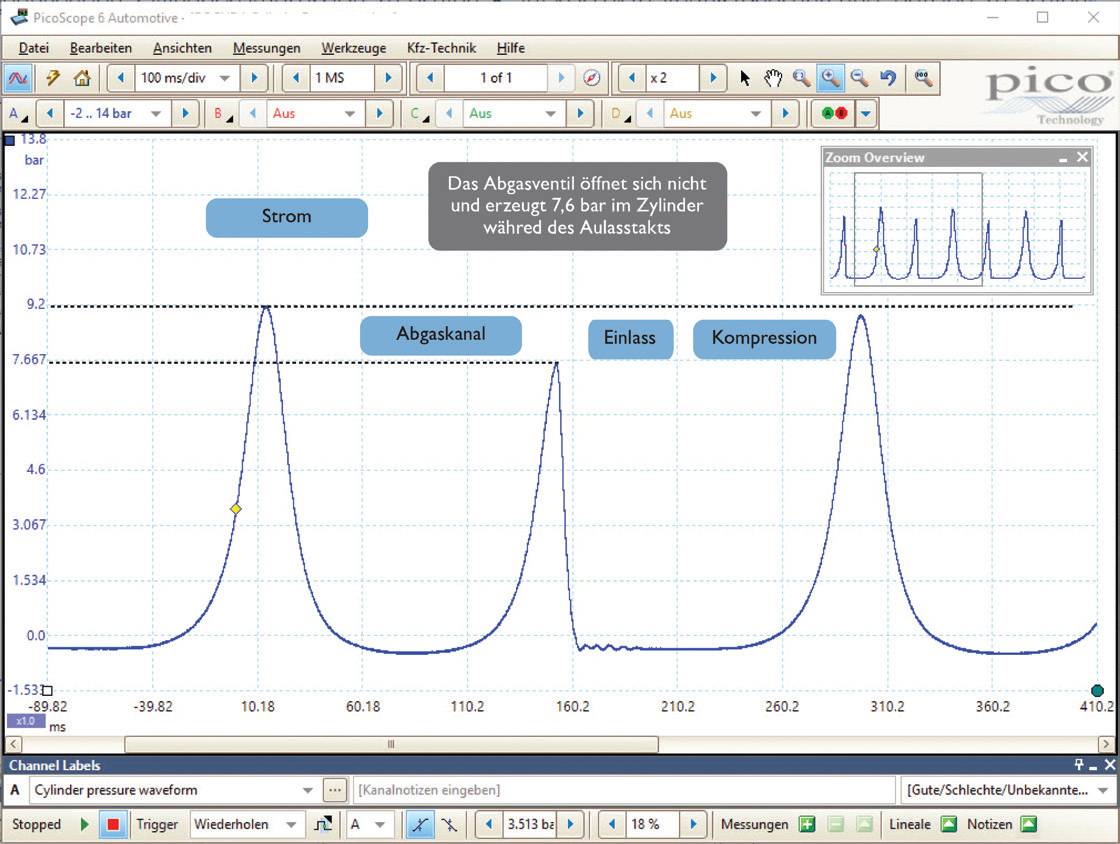This screenshot has width=1120, height=844.
Task: Click the undo zoom arrow icon
Action: pos(887,78)
